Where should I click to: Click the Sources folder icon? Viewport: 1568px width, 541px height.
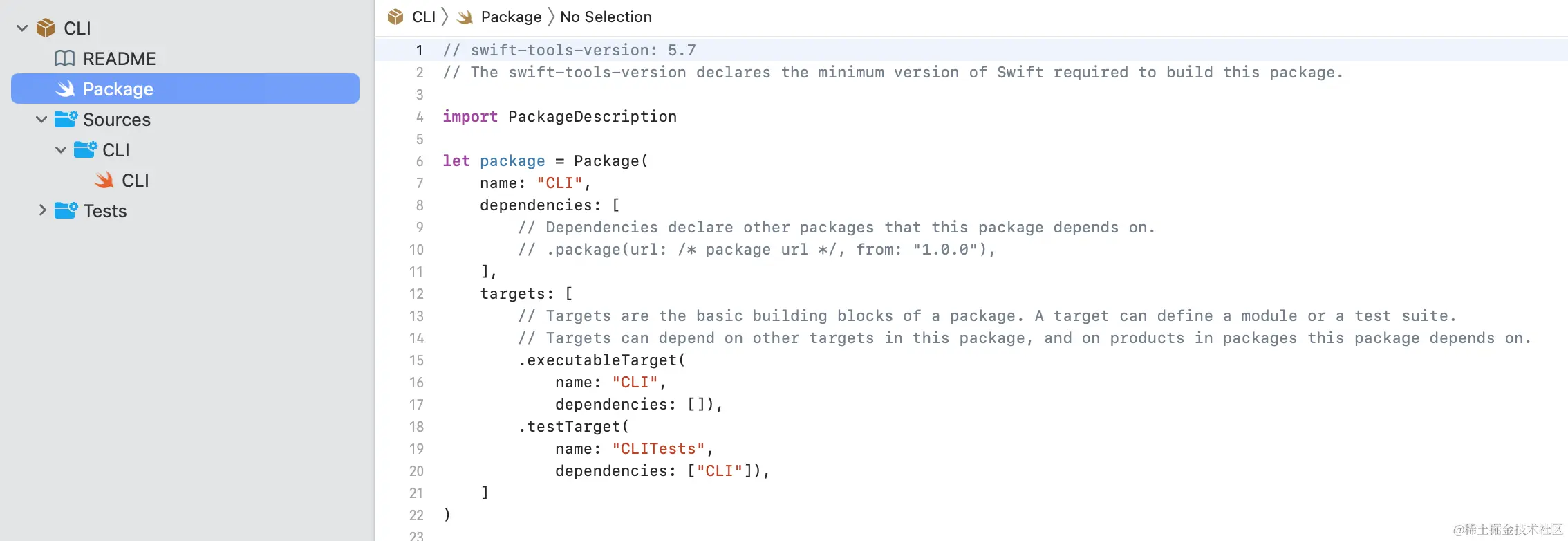pyautogui.click(x=66, y=119)
